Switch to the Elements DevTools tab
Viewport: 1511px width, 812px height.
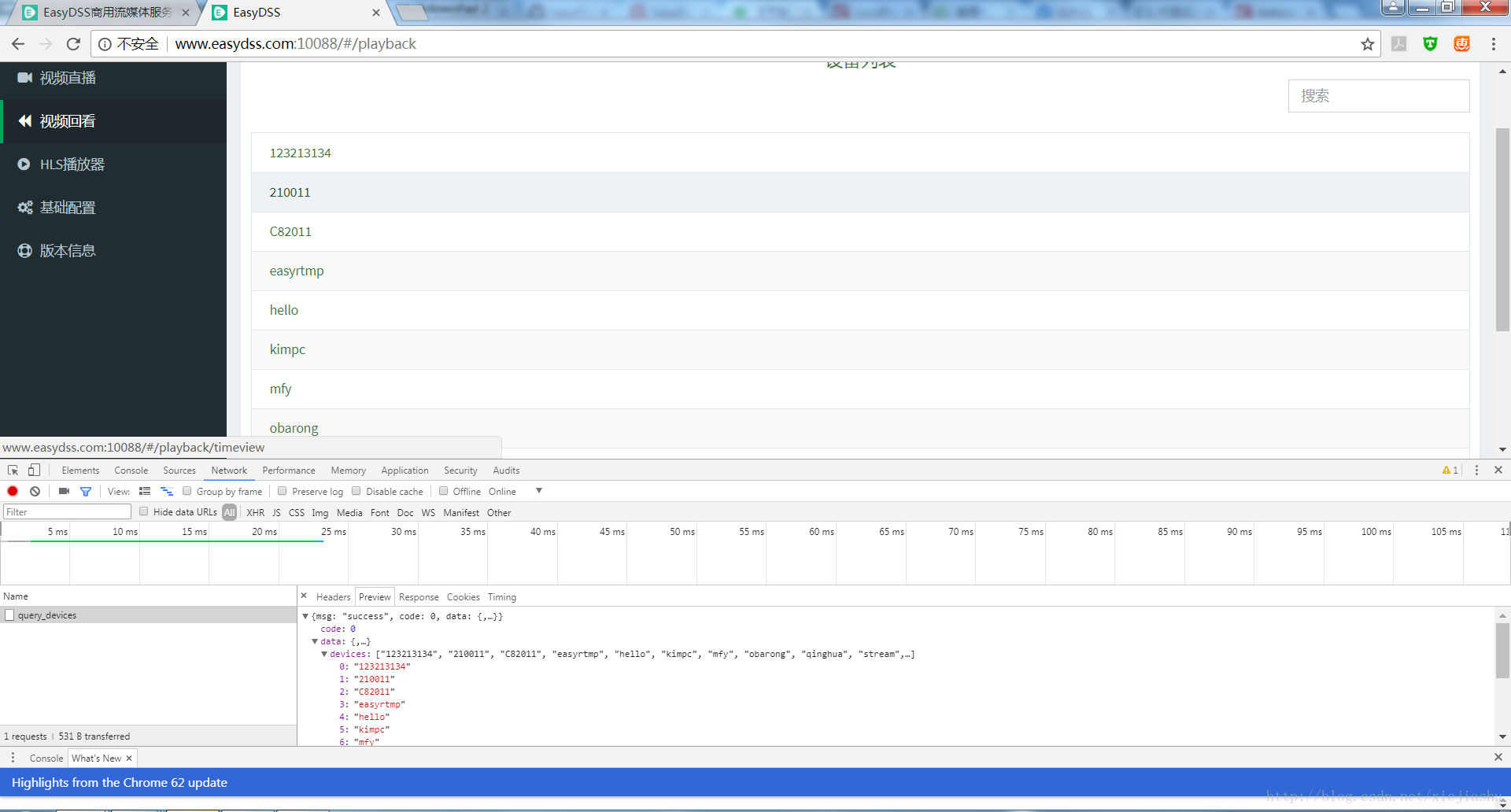pyautogui.click(x=80, y=471)
